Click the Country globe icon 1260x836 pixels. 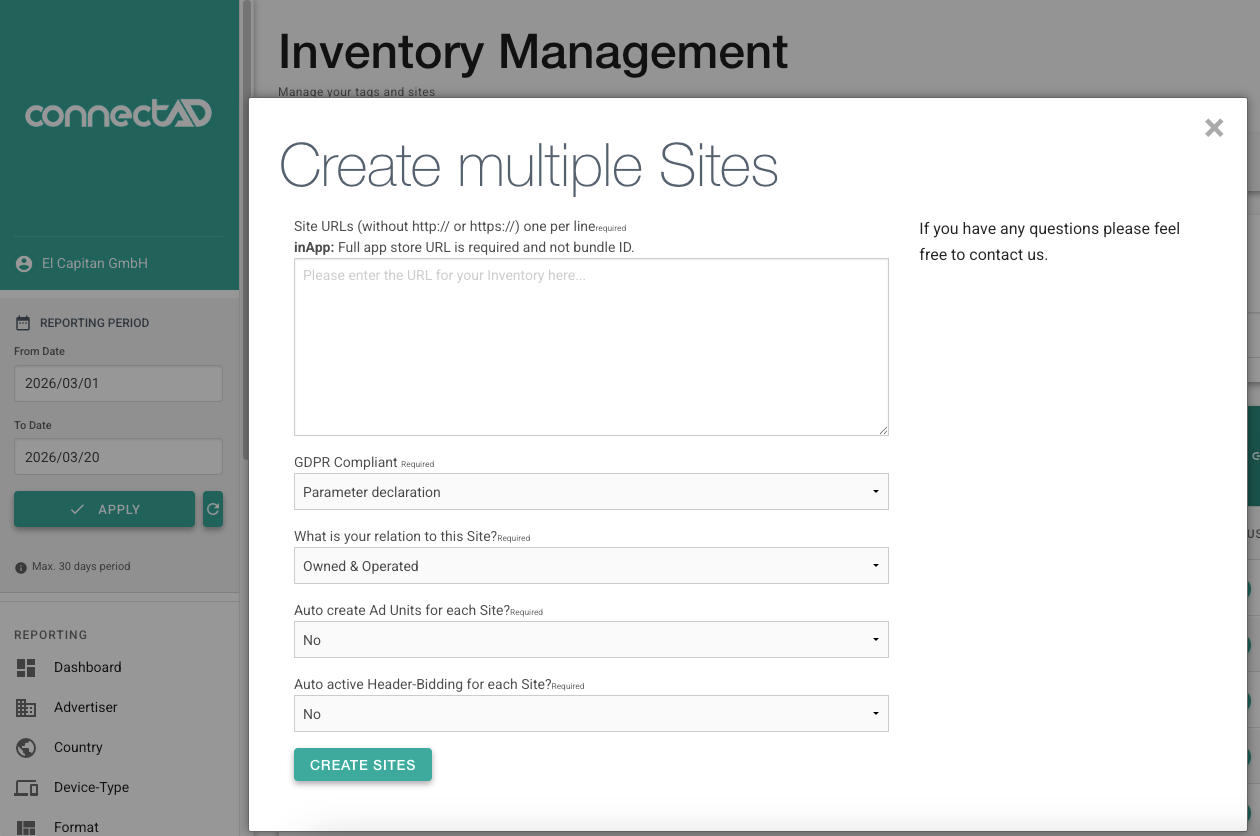26,748
